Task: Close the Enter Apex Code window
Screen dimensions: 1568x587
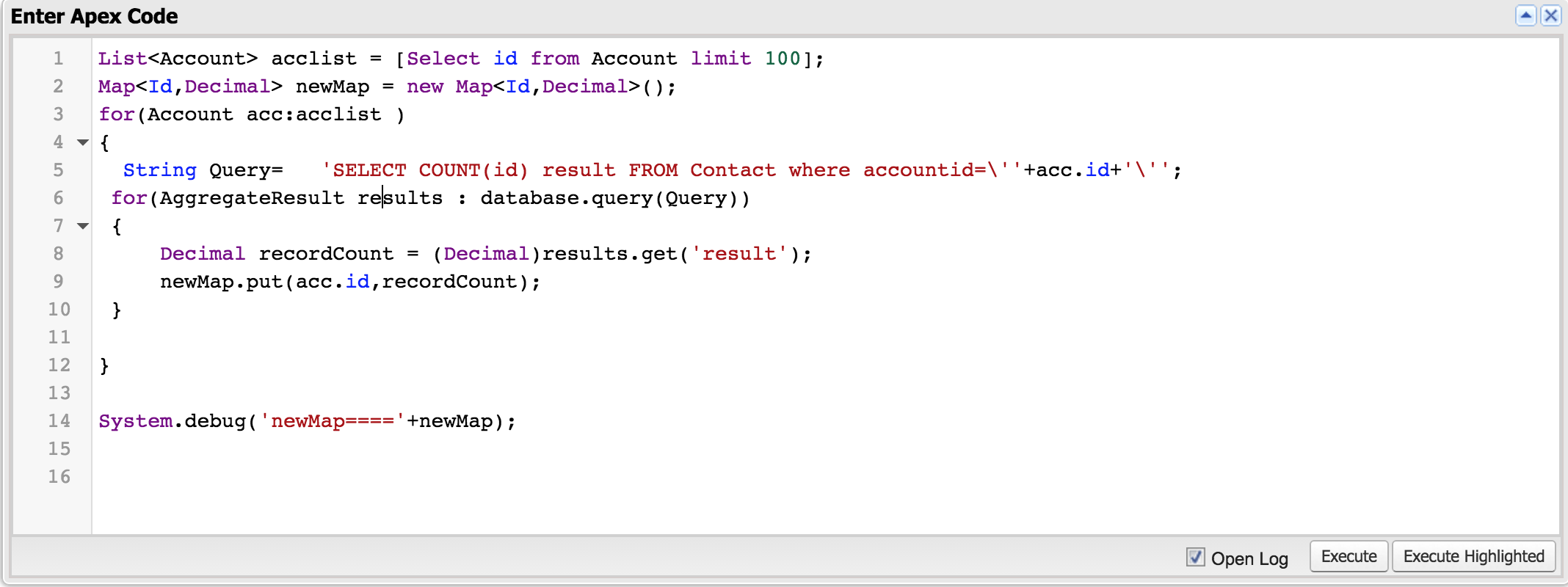Action: 1550,15
